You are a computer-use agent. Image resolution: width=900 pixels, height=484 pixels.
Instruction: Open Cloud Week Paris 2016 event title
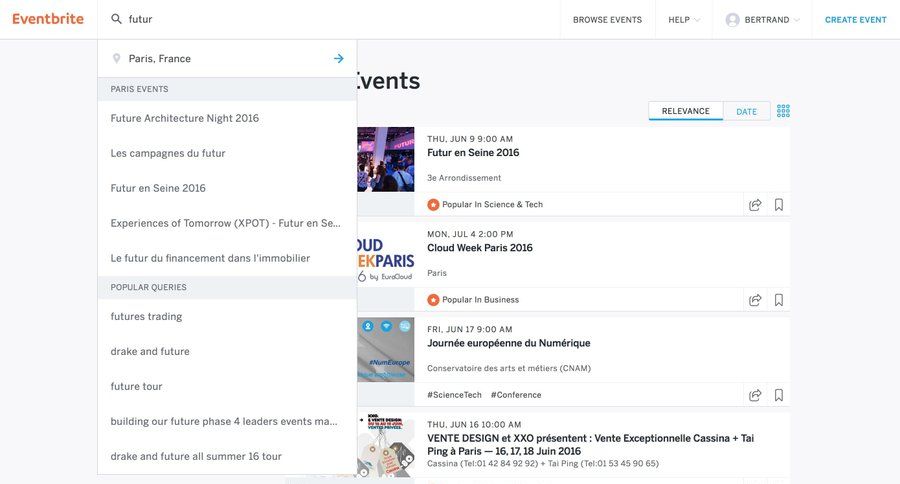480,248
